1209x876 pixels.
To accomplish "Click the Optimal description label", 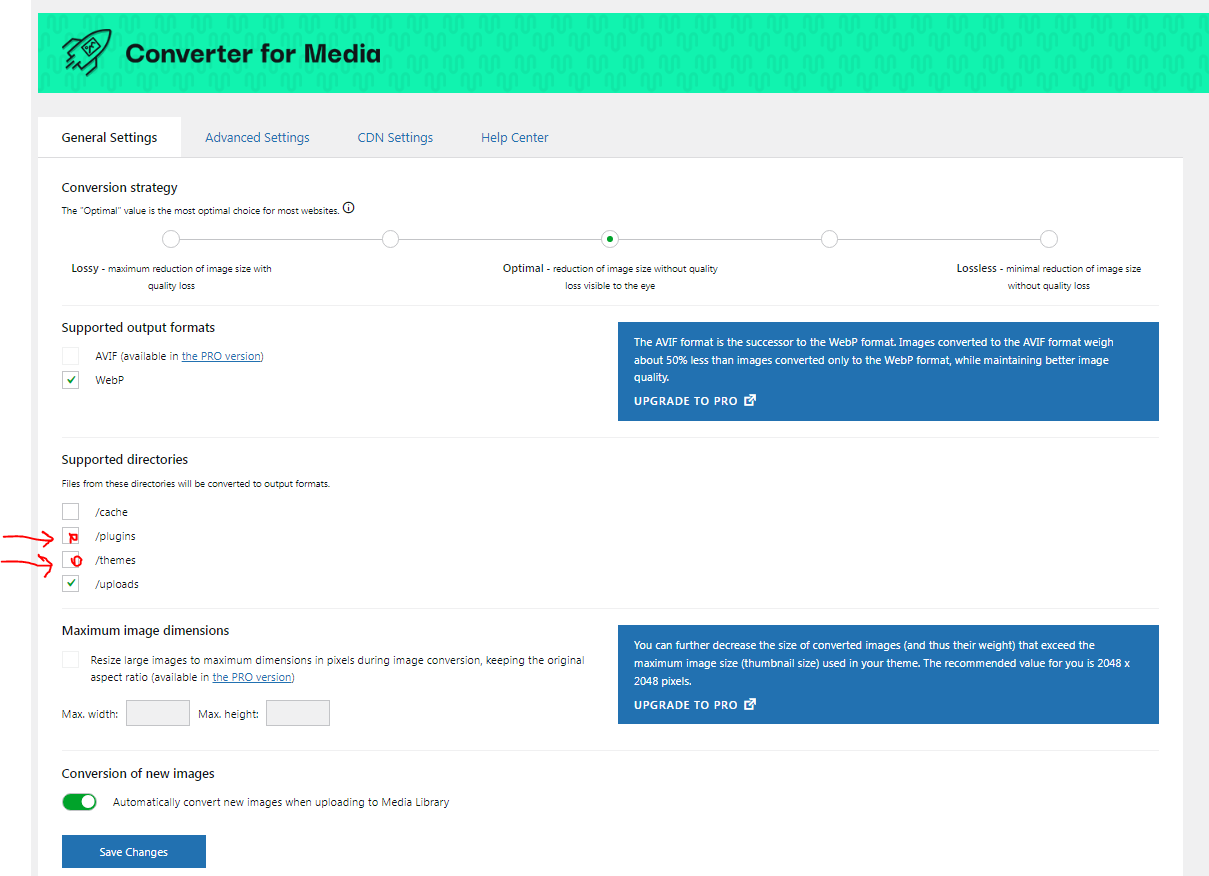I will [610, 277].
